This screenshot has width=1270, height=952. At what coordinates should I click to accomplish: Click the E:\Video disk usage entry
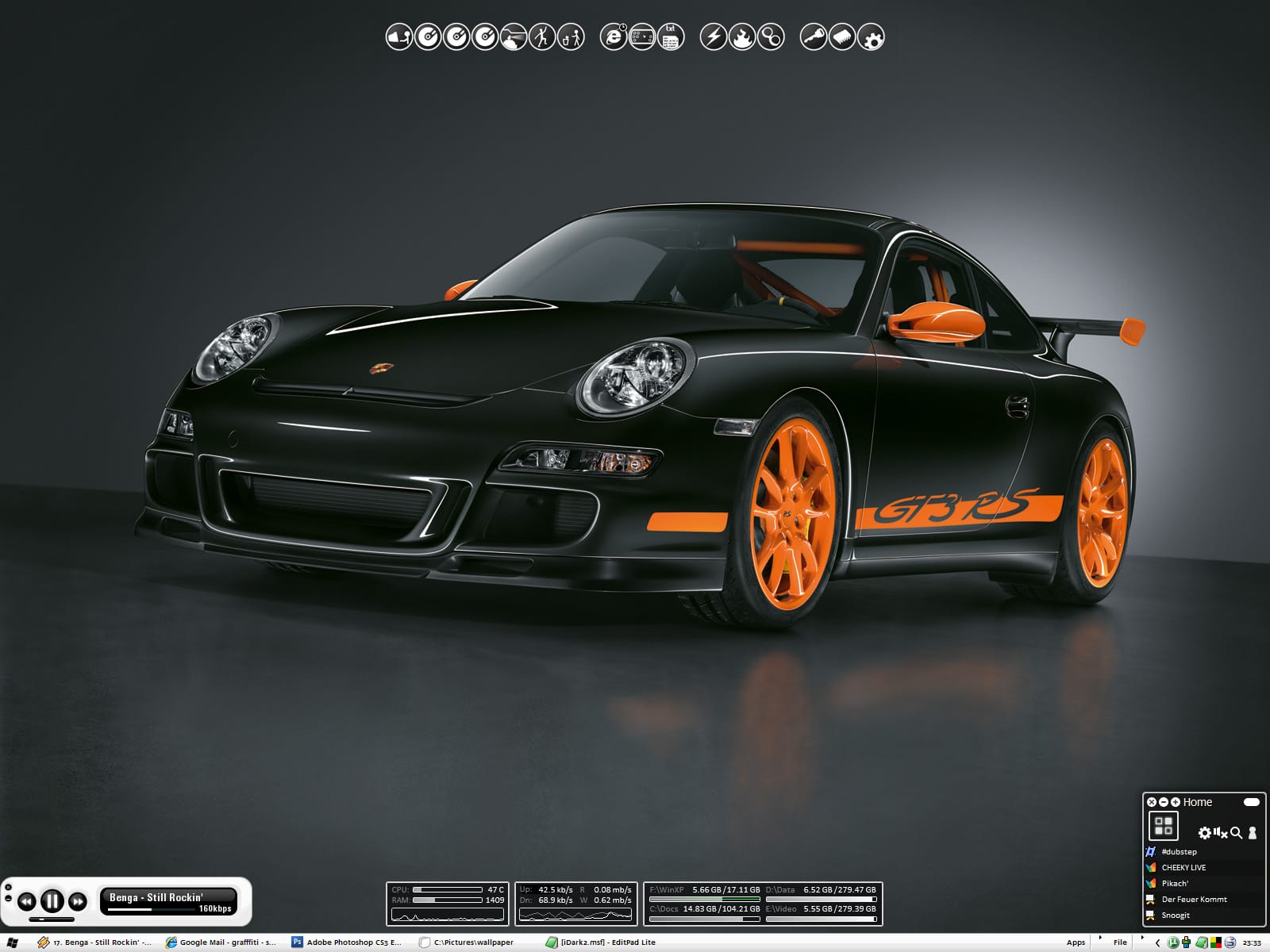tap(821, 913)
